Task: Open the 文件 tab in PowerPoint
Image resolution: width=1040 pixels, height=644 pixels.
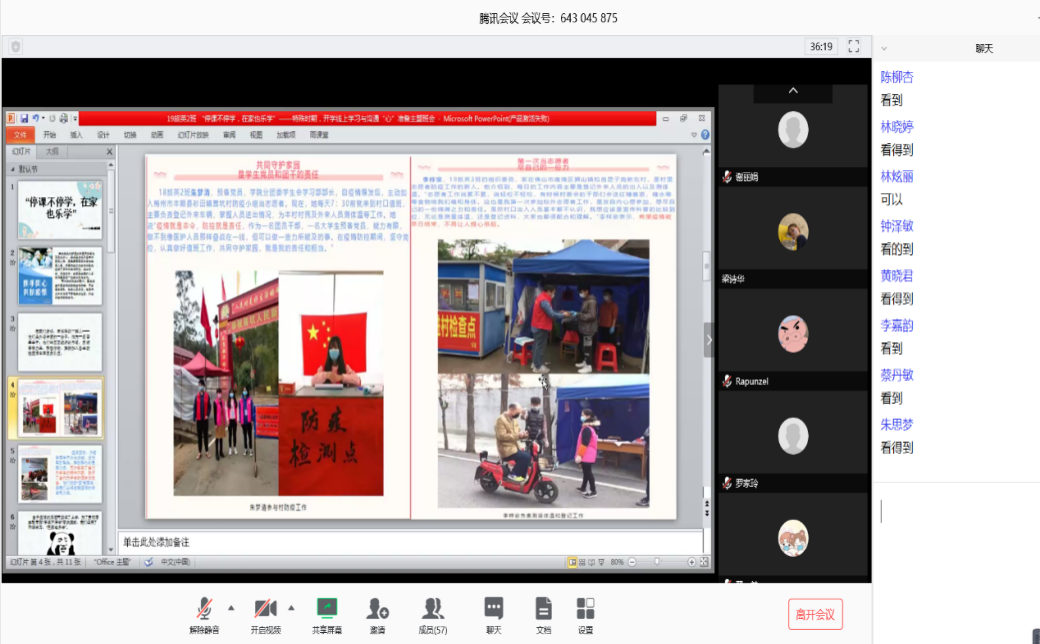Action: pos(19,134)
